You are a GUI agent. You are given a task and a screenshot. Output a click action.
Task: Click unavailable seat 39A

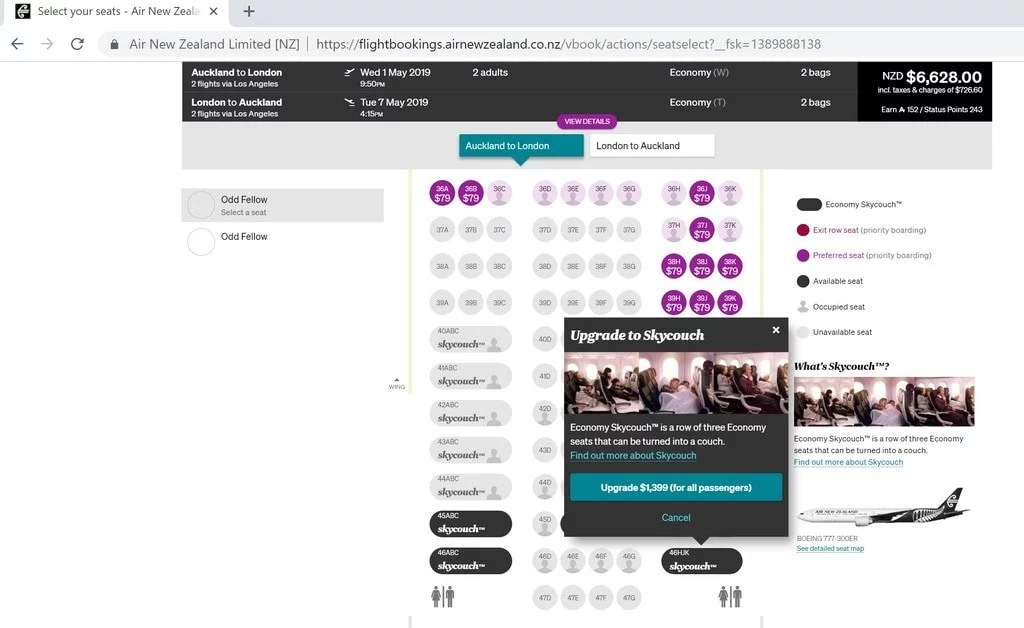442,303
